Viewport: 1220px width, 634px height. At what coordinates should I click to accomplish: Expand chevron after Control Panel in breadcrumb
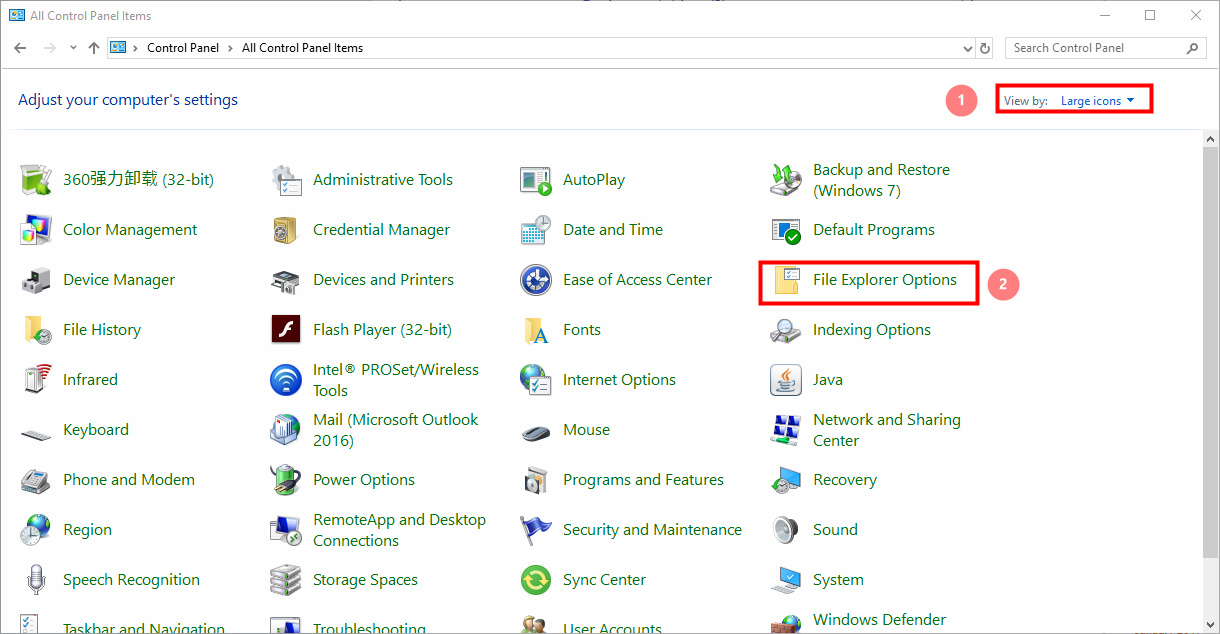click(x=231, y=48)
